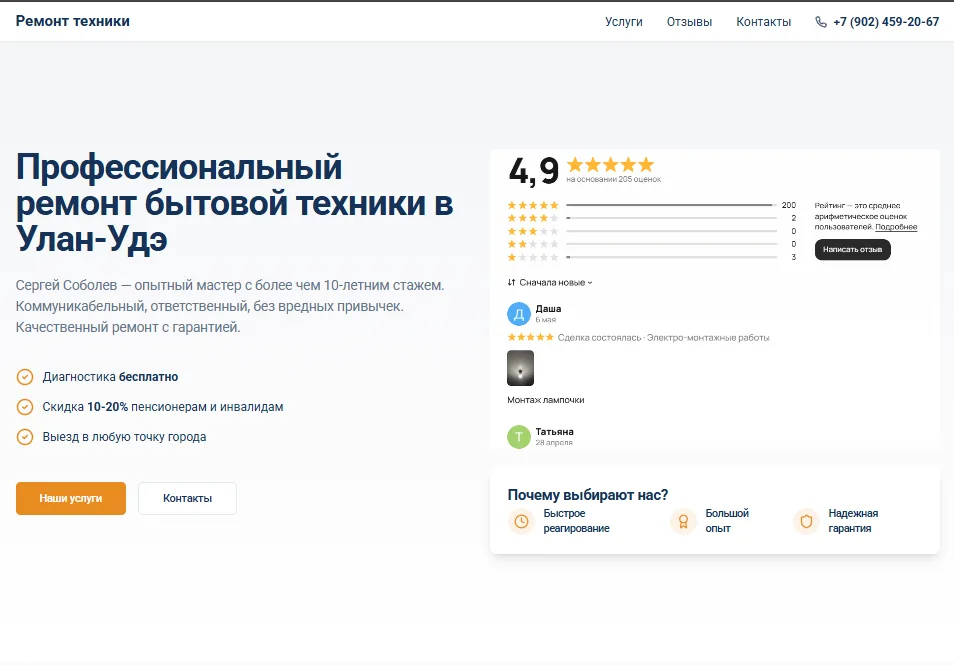Click the Написать отзыв button
Image resolution: width=954 pixels, height=665 pixels.
click(x=852, y=249)
